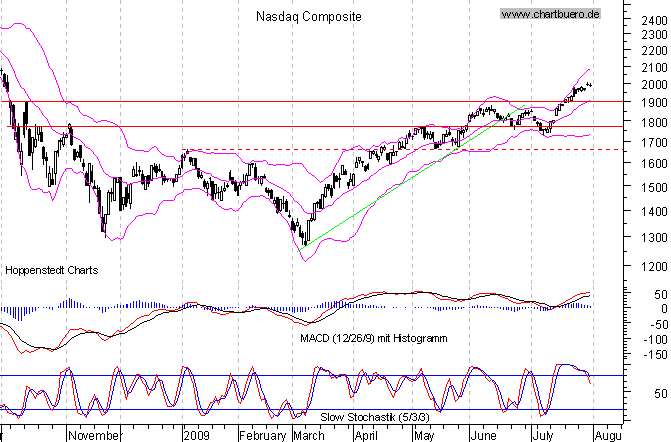The image size is (671, 442).
Task: Click the 1400 price axis value
Action: tap(655, 211)
